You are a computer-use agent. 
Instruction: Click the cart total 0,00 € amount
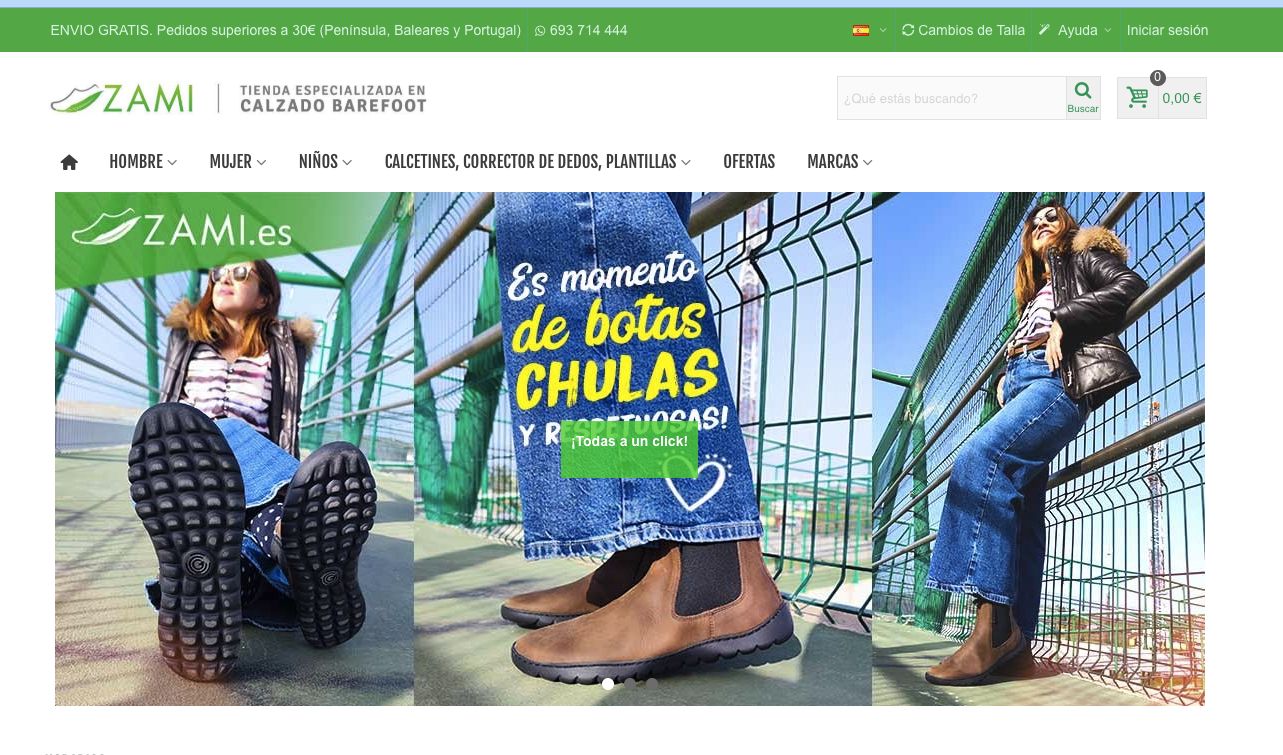1182,98
